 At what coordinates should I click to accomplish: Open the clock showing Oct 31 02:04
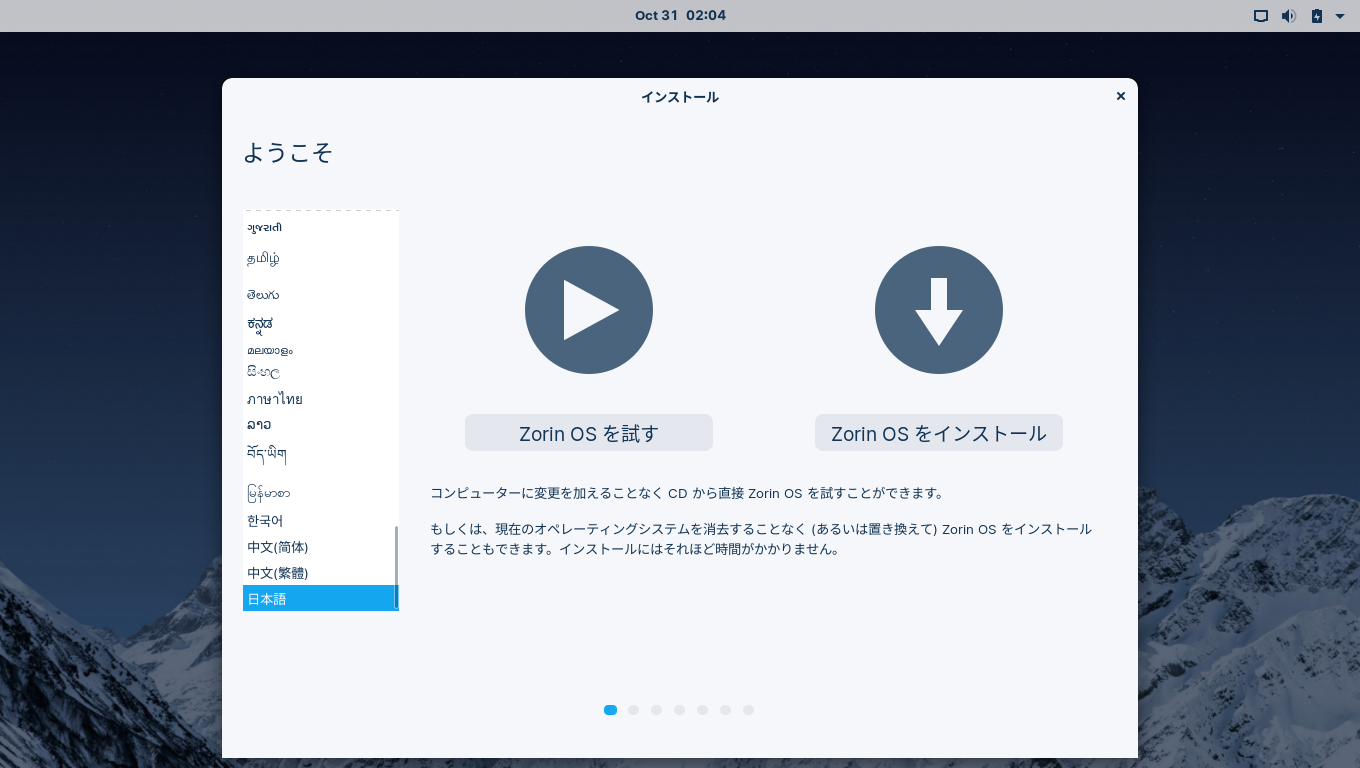tap(680, 15)
